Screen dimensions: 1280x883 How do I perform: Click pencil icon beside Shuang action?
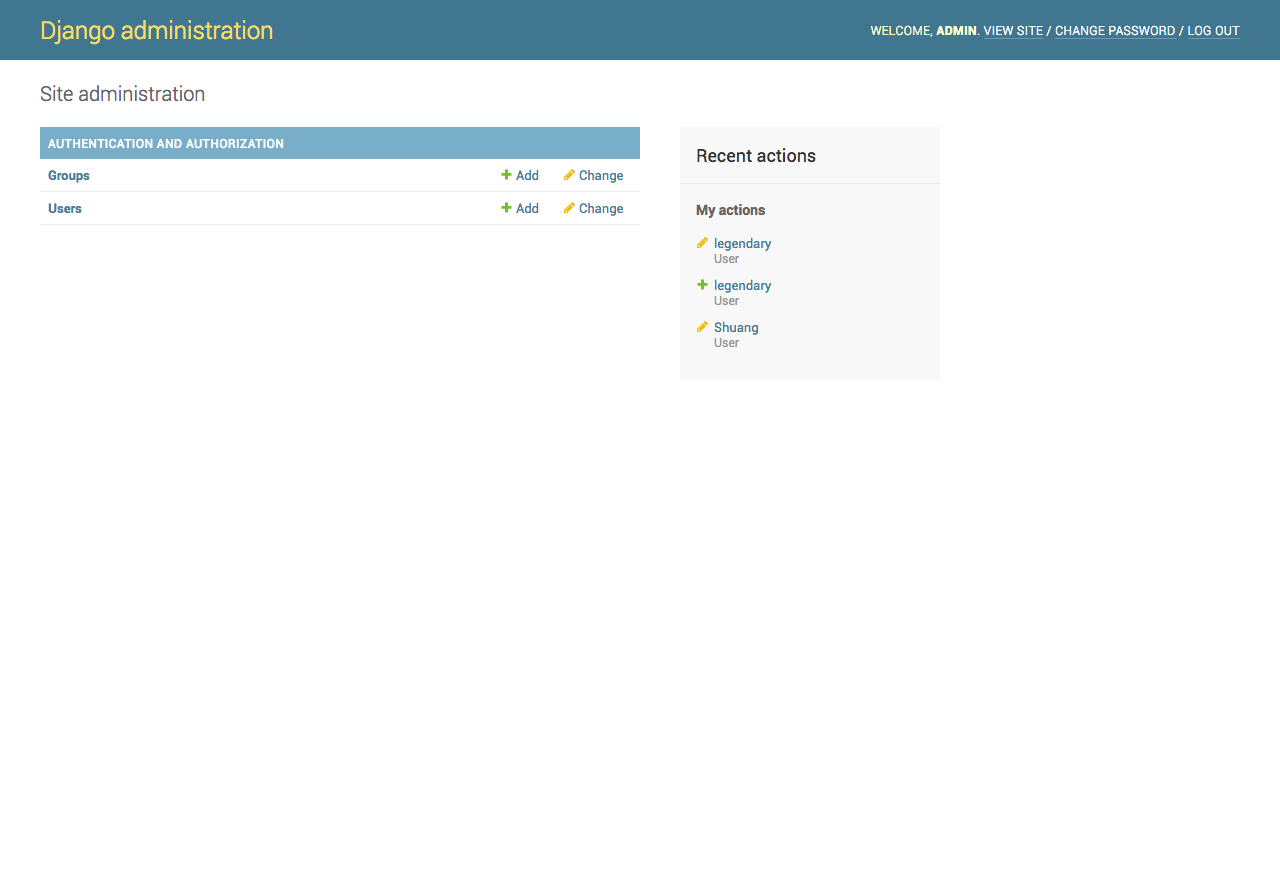702,327
